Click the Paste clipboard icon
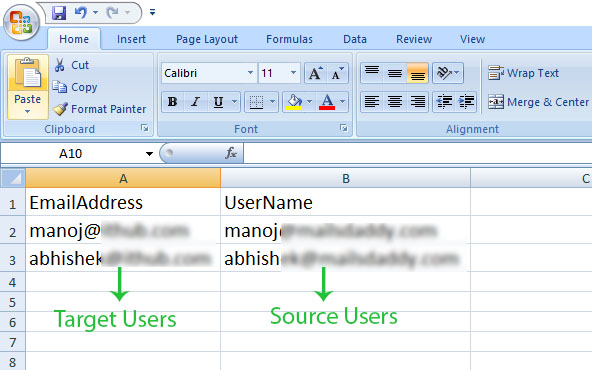The width and height of the screenshot is (592, 370). click(x=28, y=73)
